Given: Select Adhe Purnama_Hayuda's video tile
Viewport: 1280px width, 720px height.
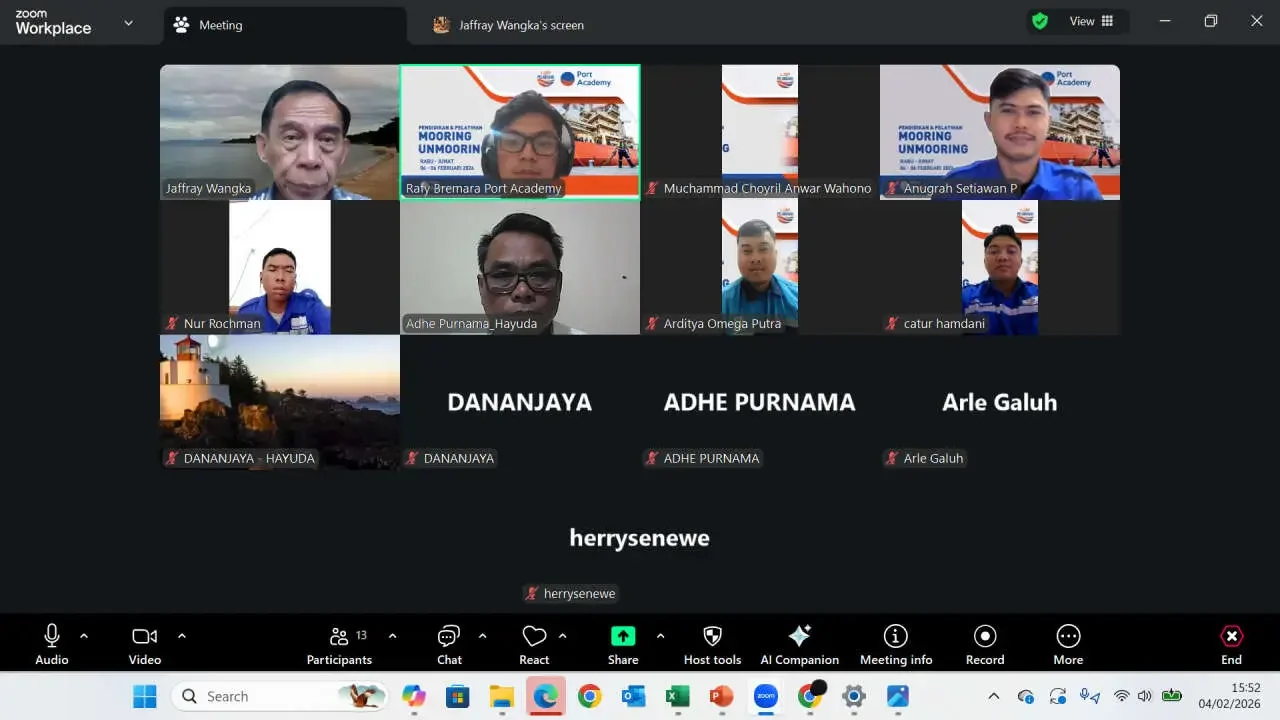Looking at the screenshot, I should 520,267.
